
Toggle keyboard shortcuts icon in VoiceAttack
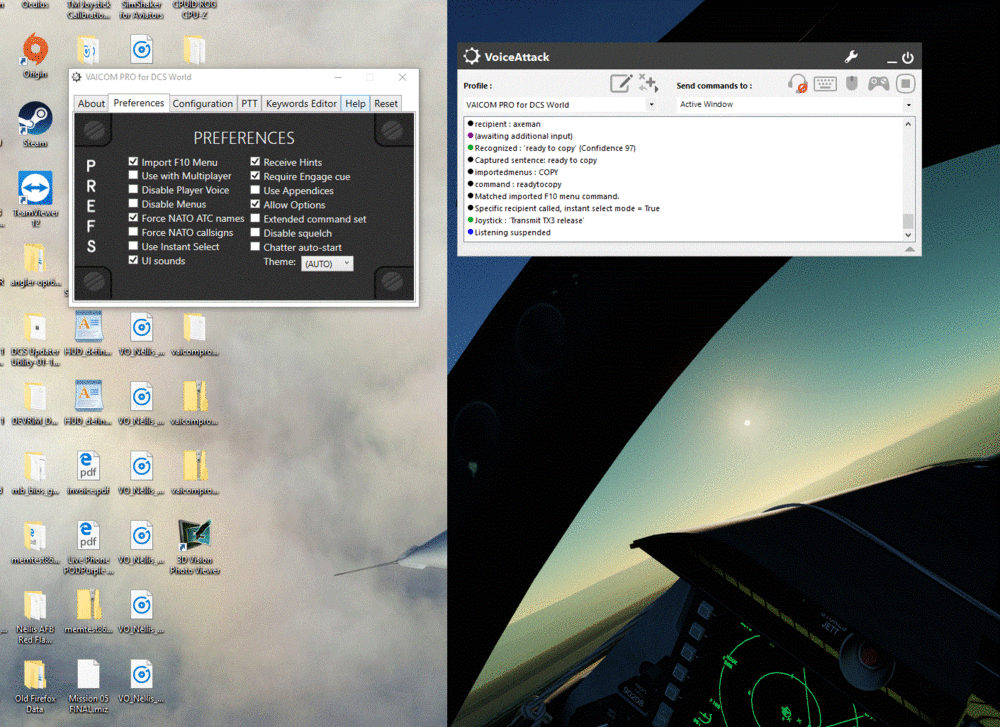click(825, 84)
